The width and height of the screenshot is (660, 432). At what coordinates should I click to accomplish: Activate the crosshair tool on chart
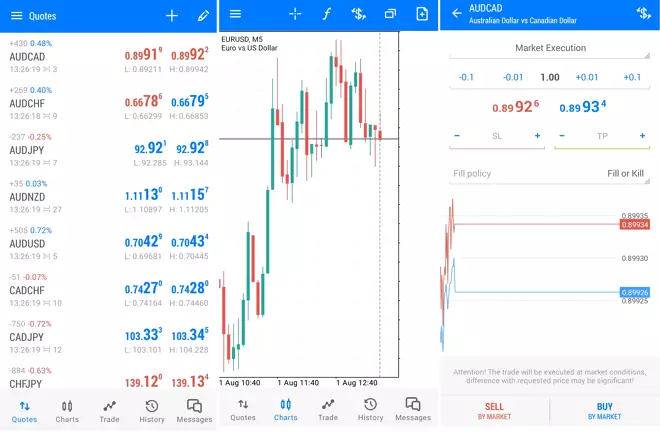tap(295, 14)
